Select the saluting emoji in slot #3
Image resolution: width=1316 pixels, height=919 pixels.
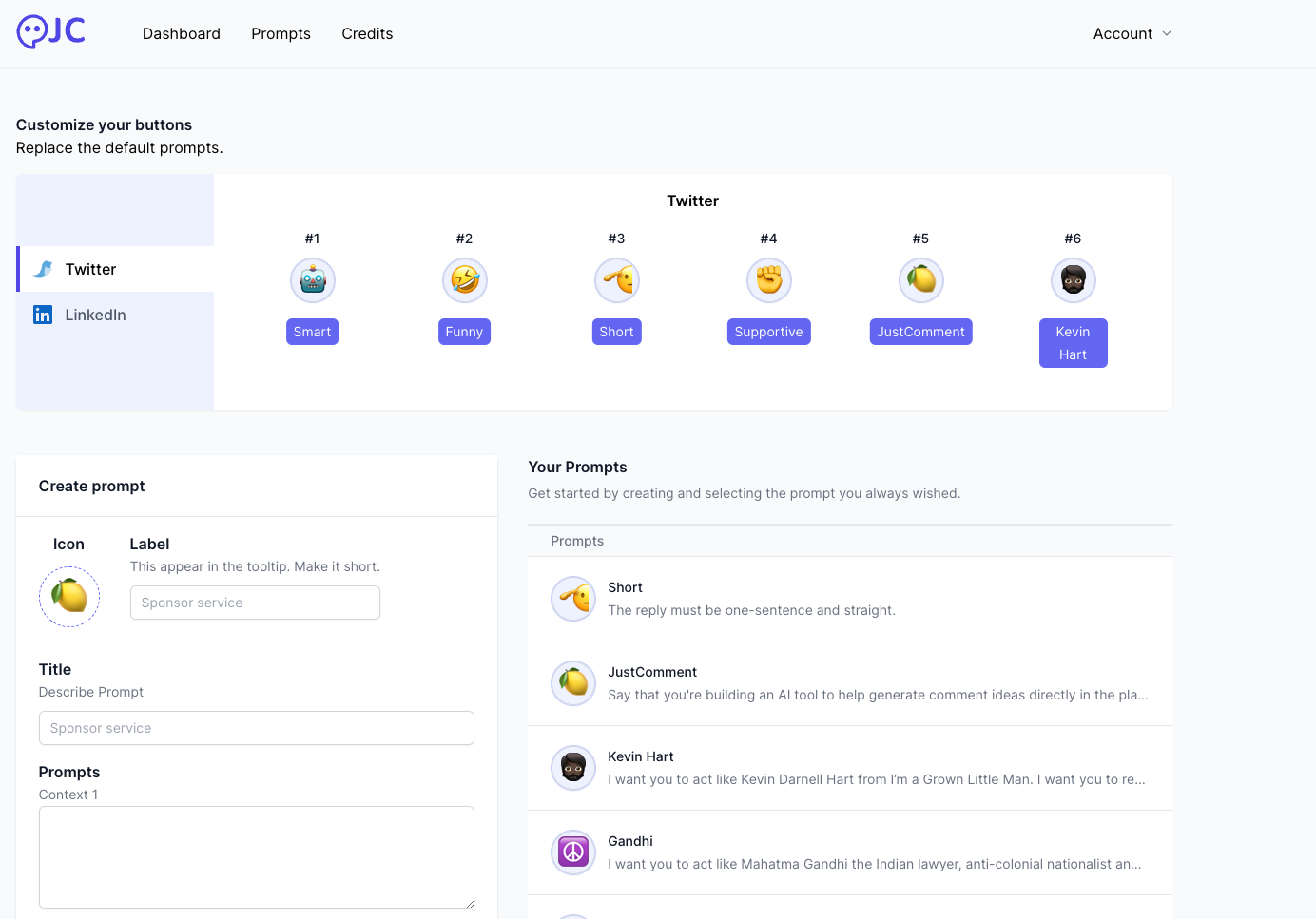click(x=617, y=280)
